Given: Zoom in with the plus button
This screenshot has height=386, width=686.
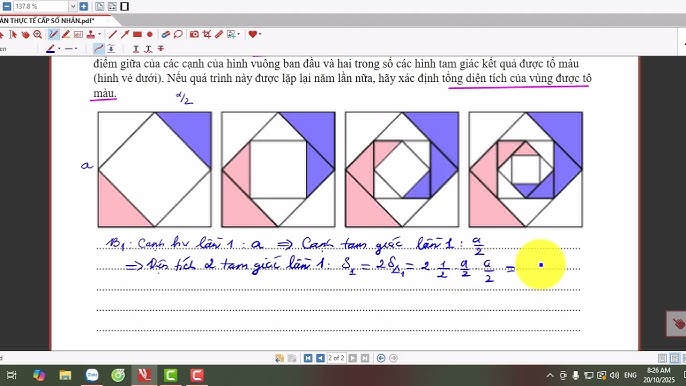Looking at the screenshot, I should [84, 7].
